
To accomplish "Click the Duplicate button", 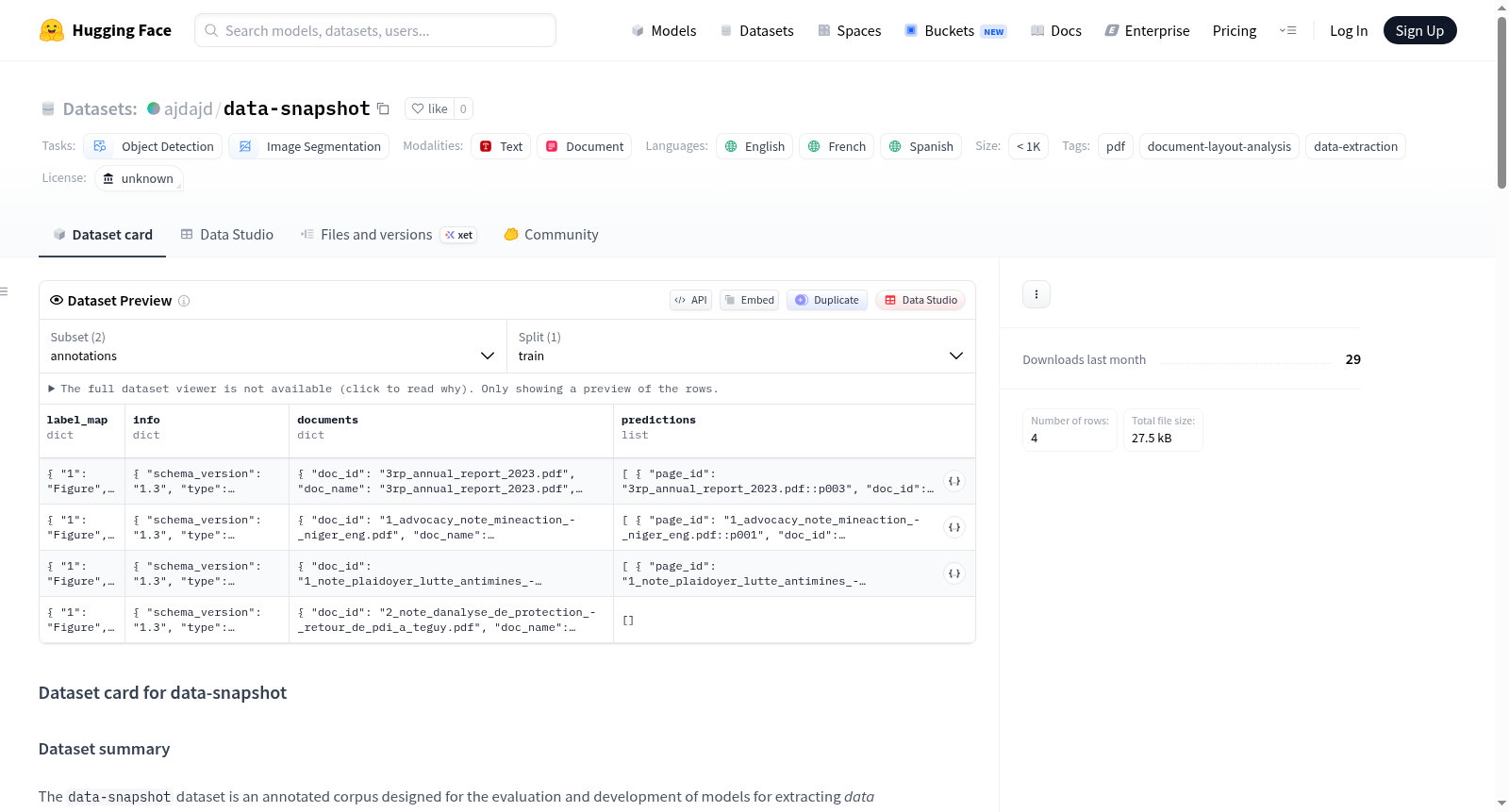I will coord(827,300).
